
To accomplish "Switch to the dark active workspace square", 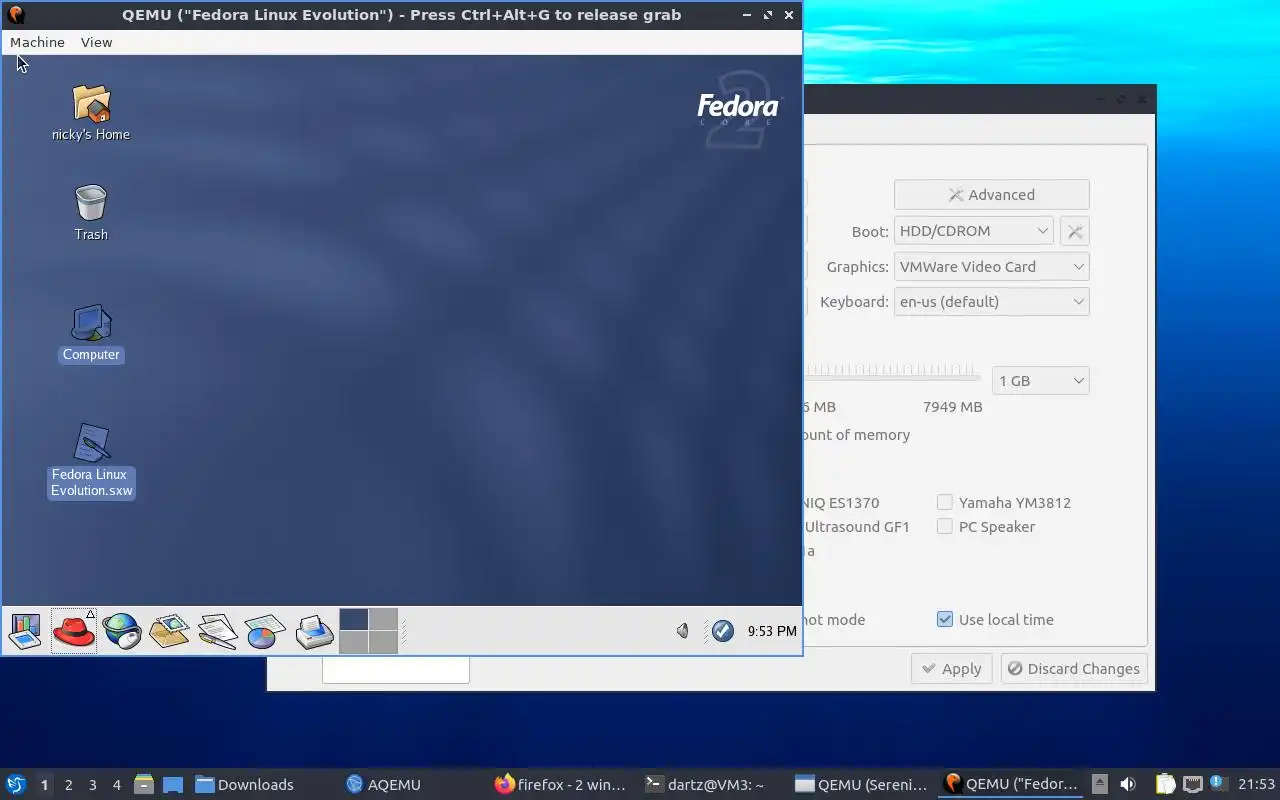I will [x=354, y=619].
